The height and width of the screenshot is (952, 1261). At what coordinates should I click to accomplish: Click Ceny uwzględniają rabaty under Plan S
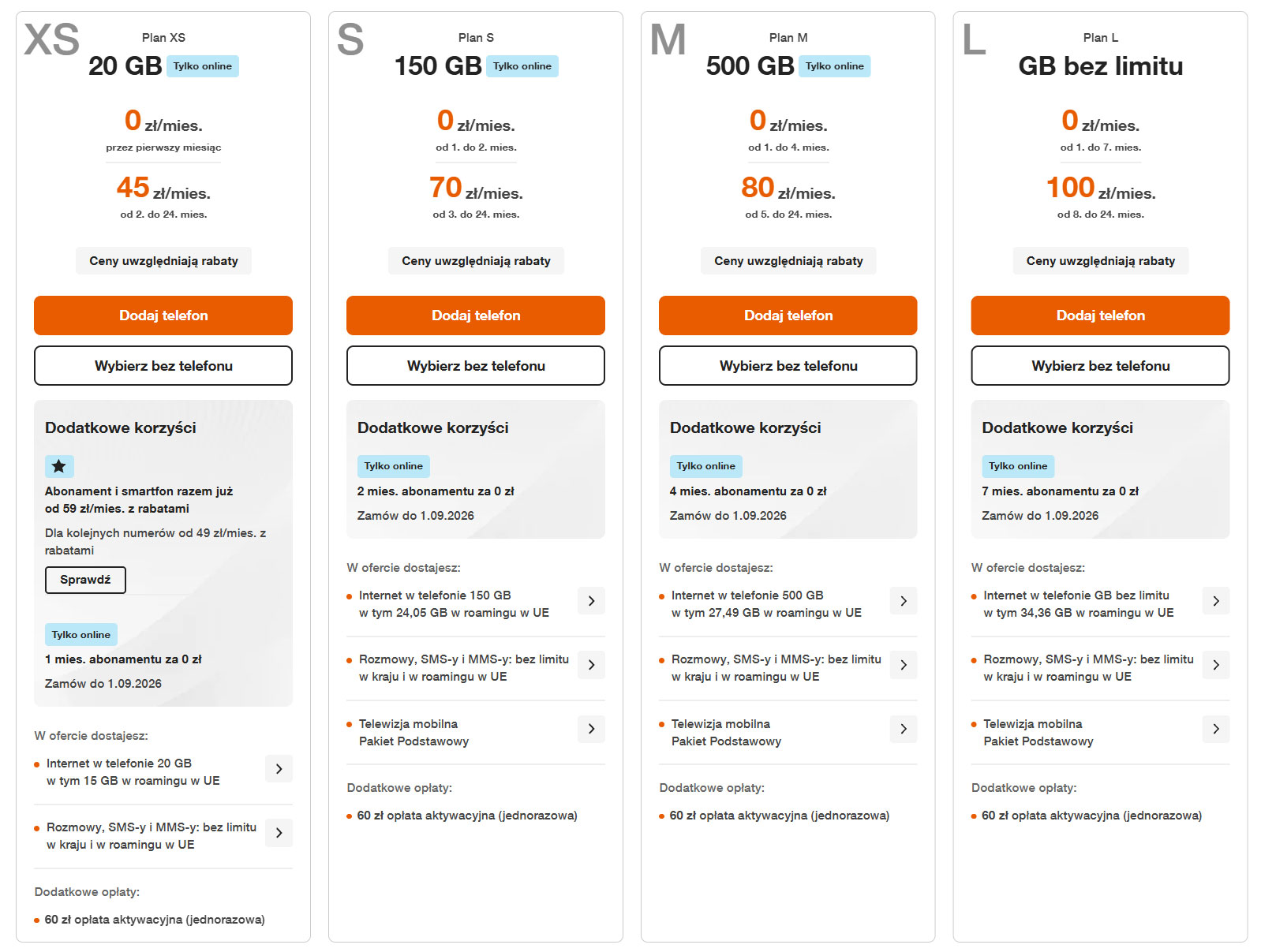pos(476,261)
